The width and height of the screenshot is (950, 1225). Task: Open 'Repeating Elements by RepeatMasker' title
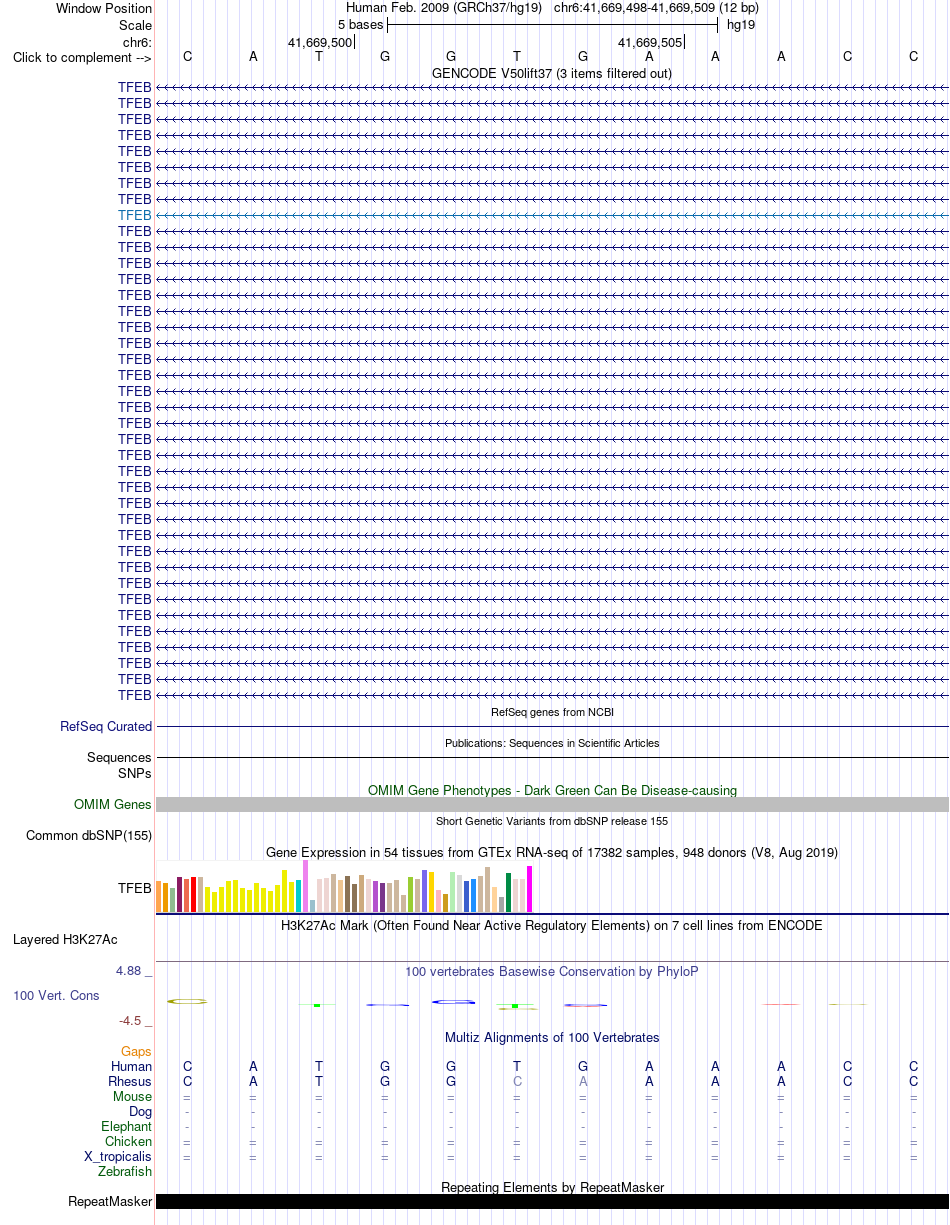pyautogui.click(x=552, y=1187)
